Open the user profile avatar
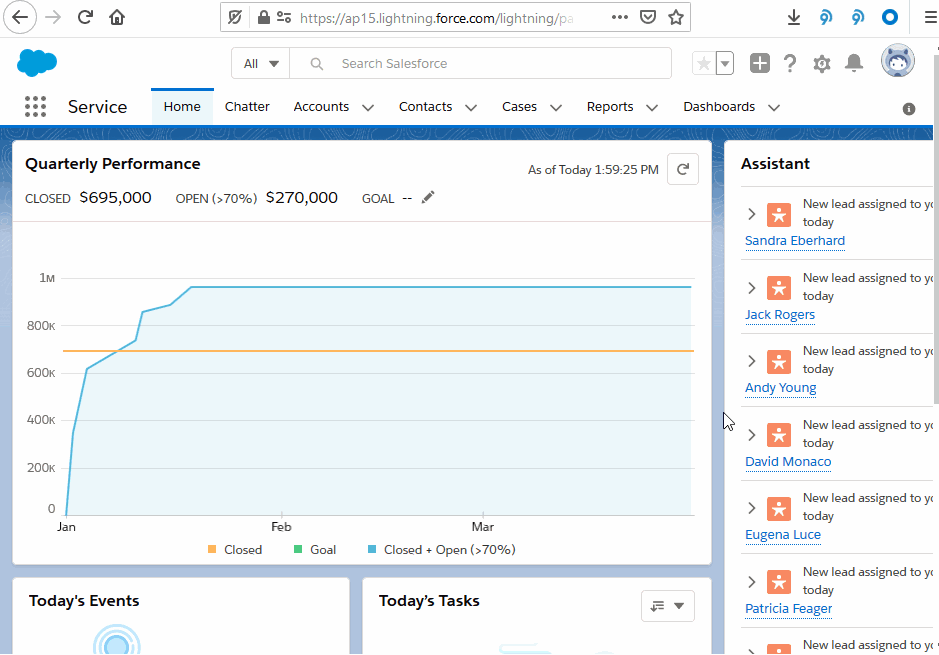Viewport: 939px width, 655px height. (x=897, y=61)
